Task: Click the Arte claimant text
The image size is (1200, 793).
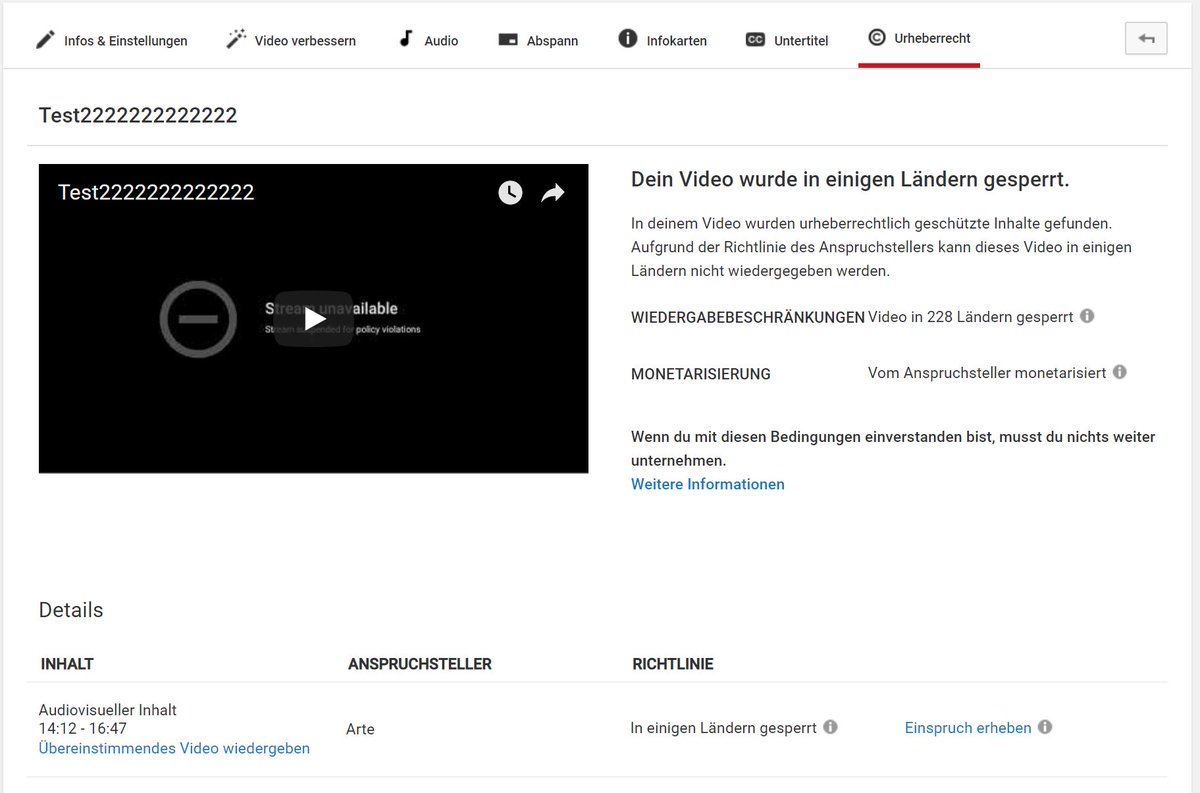Action: click(x=360, y=729)
